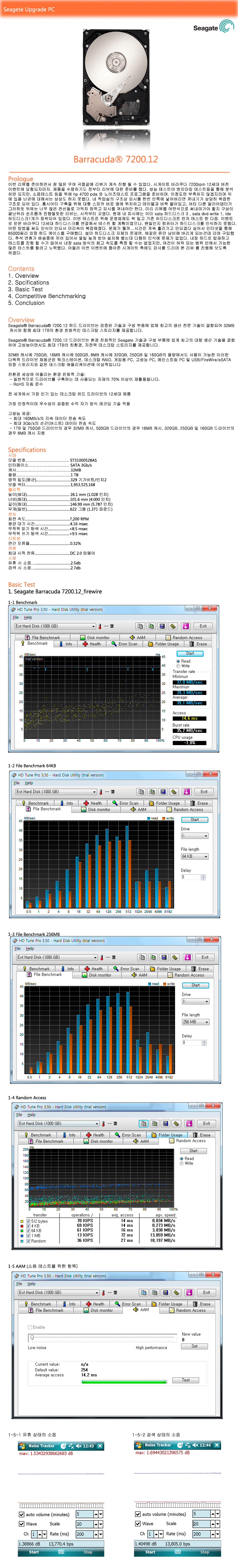
Task: Open the Drive I: dropdown in the 64 KB File Benchmark window
Action: pyautogui.click(x=194, y=836)
